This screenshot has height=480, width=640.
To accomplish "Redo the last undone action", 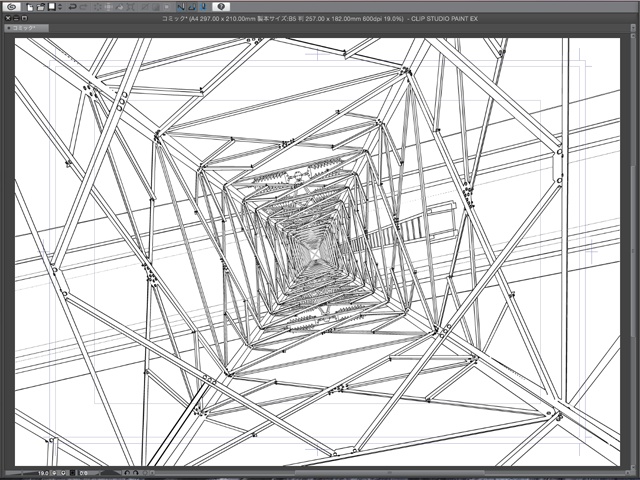I will point(84,7).
